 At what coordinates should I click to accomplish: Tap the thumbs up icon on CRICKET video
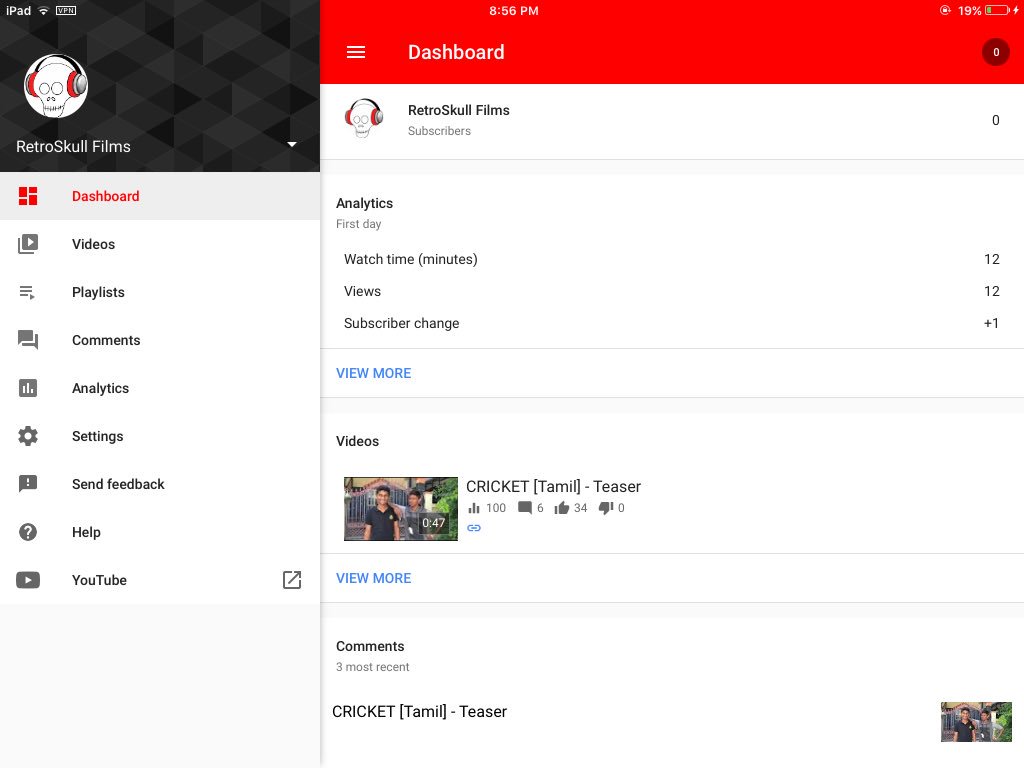[x=562, y=508]
